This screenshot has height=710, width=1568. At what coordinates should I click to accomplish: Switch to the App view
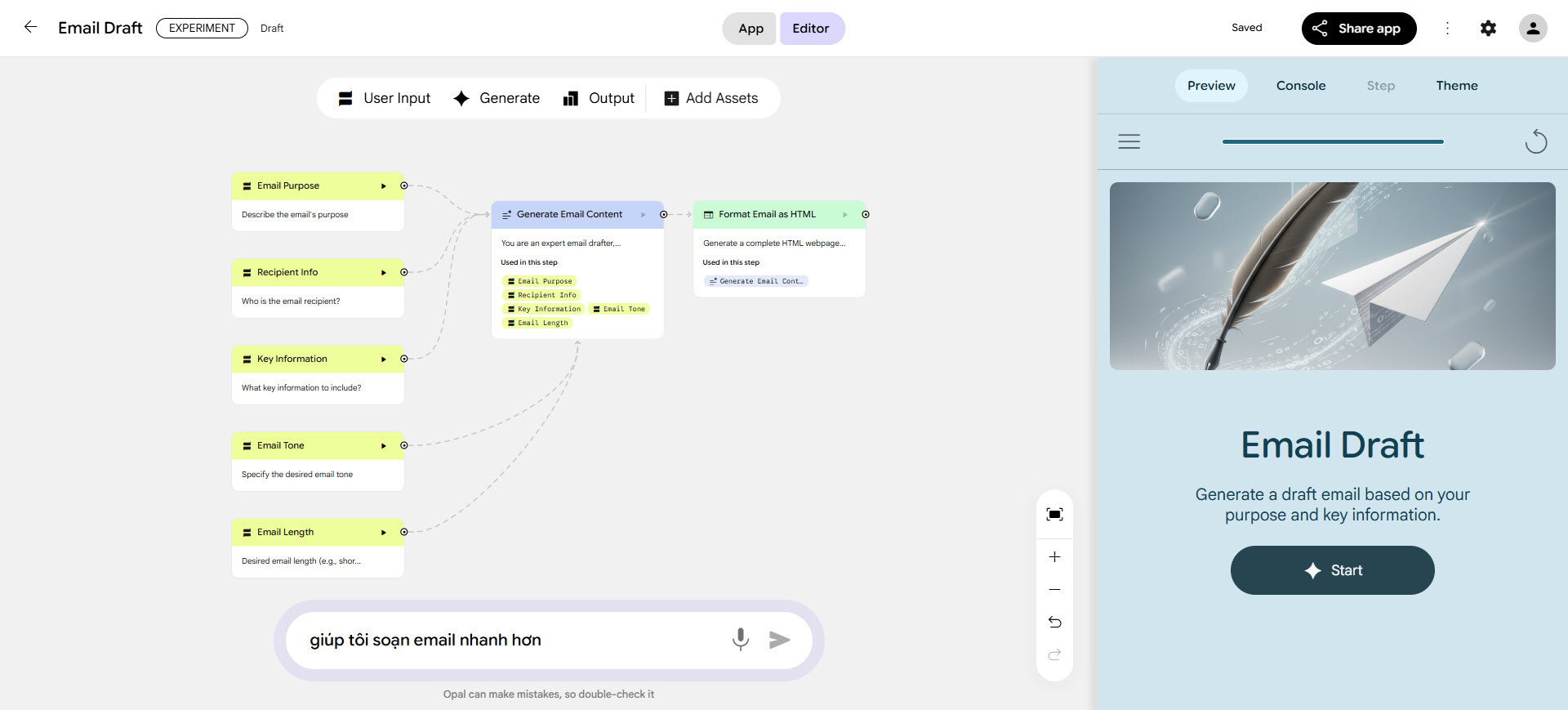(750, 29)
